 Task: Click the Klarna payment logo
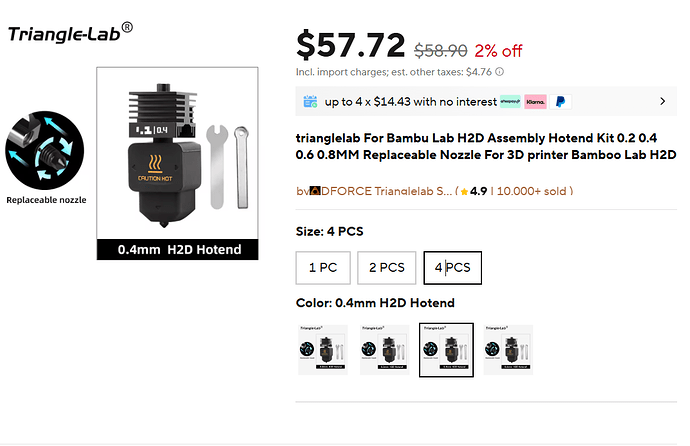[535, 102]
